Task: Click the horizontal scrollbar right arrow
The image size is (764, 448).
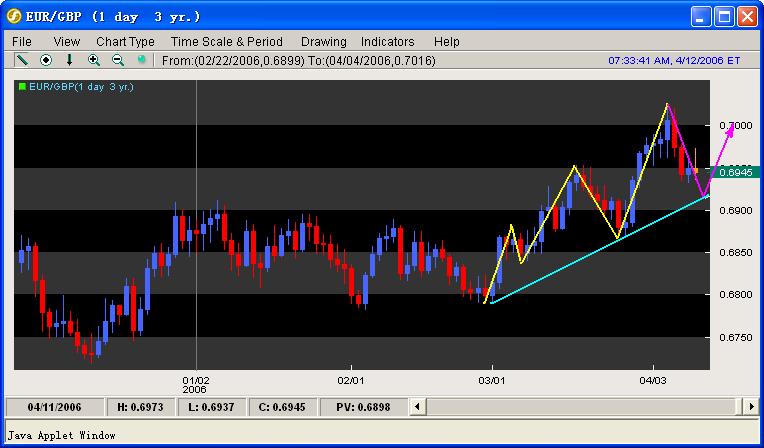Action: click(x=751, y=406)
